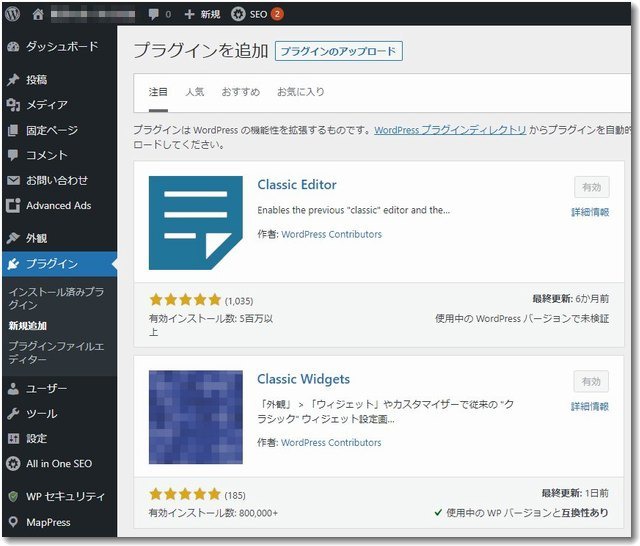Click the blurred site name in admin bar
Screen dimensions: 640x546
(93, 14)
